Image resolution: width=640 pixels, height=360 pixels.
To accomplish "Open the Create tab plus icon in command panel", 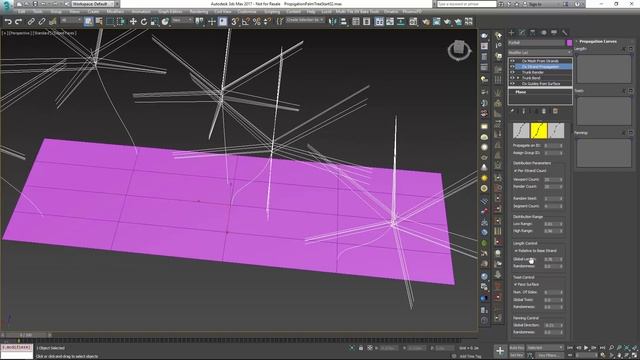I will 511,32.
